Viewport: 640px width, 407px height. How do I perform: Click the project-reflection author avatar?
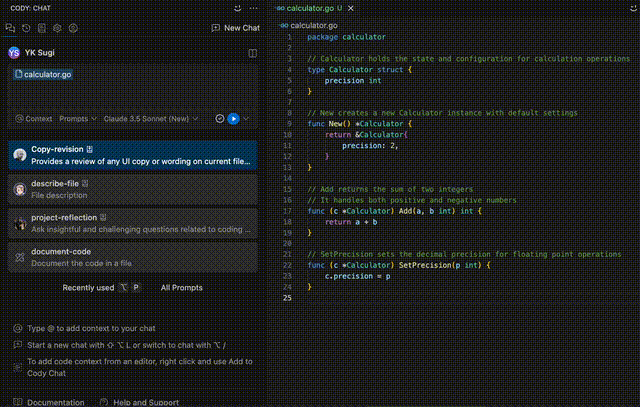[20, 223]
